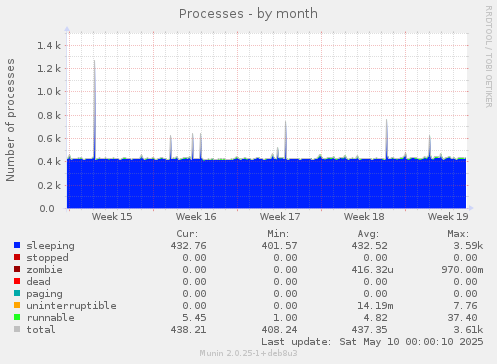
Task: Click total current value 438.21
Action: pyautogui.click(x=188, y=330)
